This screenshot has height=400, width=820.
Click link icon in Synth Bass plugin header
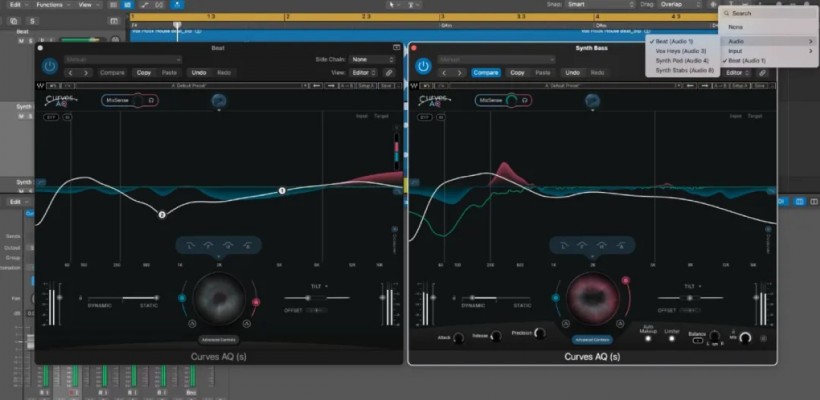coord(762,73)
